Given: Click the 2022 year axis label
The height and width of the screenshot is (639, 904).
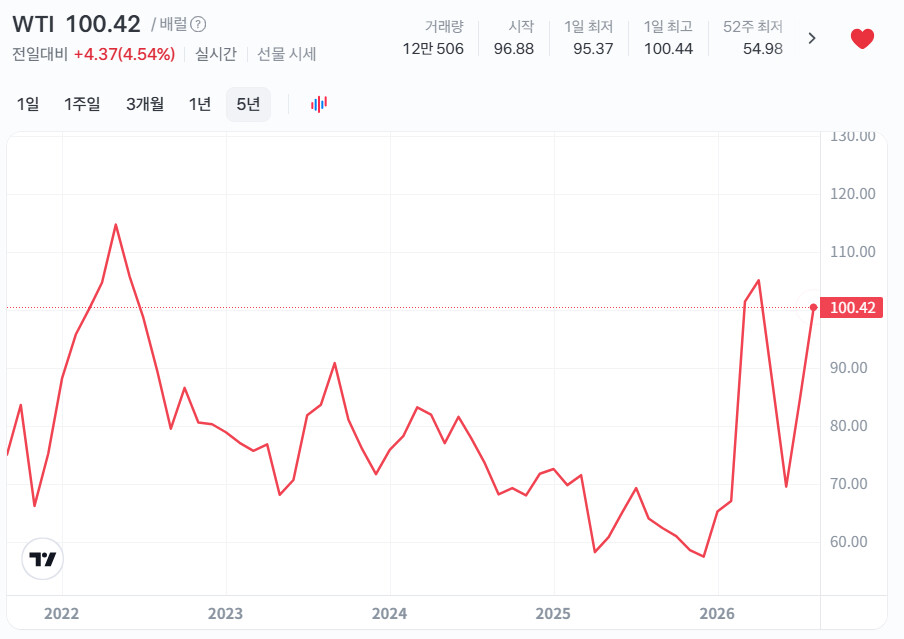Looking at the screenshot, I should [x=62, y=613].
